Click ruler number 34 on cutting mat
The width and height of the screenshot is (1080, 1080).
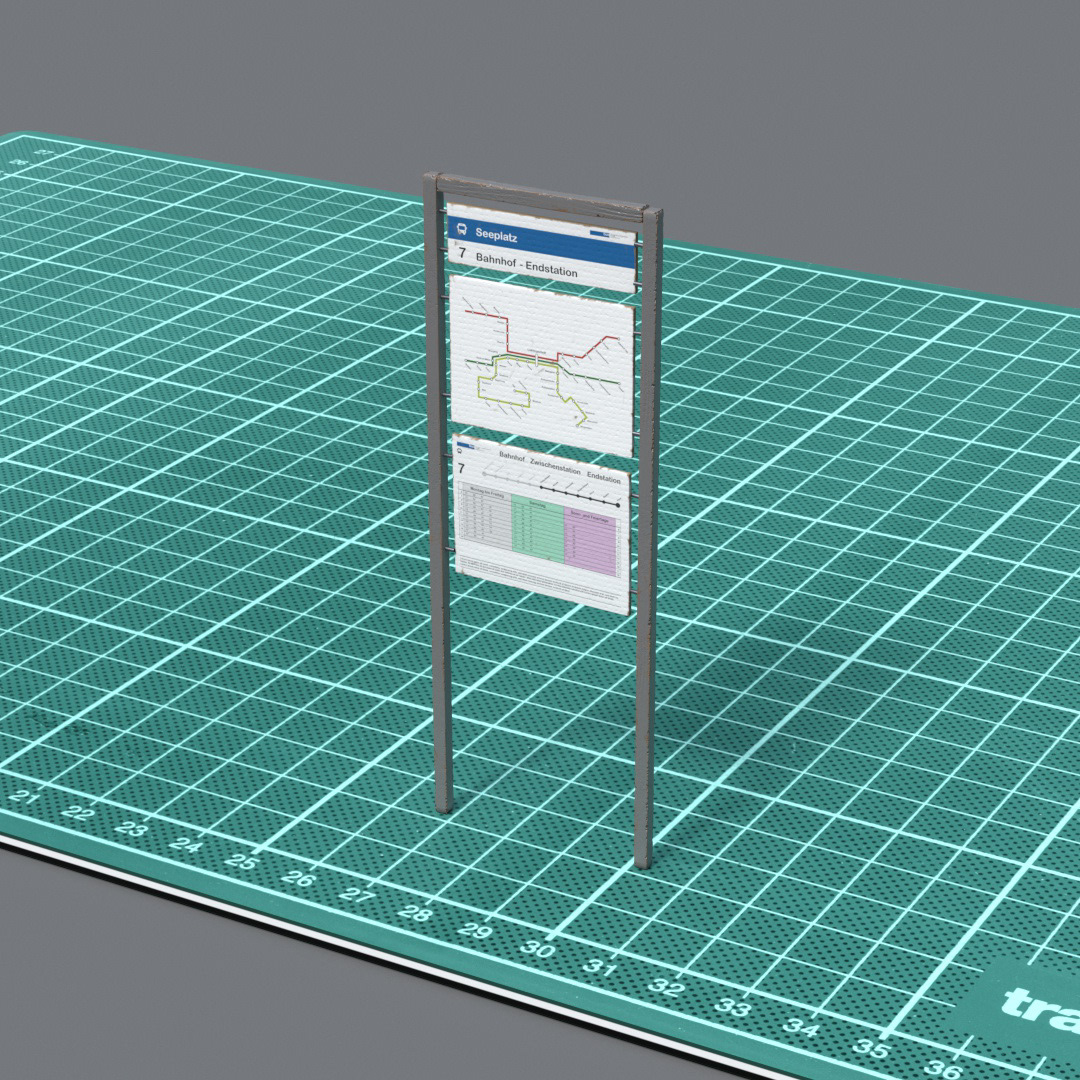(801, 1027)
